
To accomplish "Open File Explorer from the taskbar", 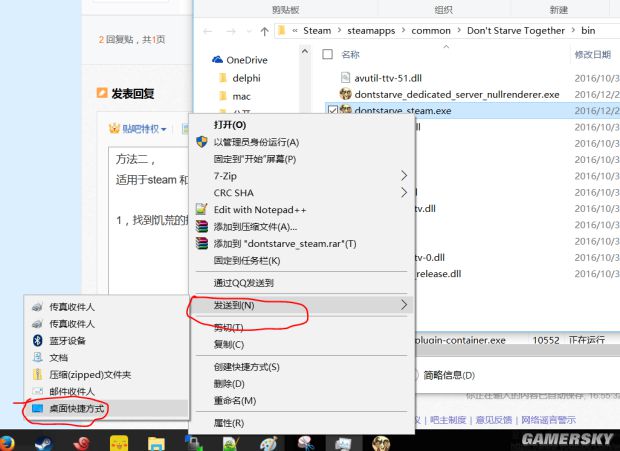I will tap(156, 444).
